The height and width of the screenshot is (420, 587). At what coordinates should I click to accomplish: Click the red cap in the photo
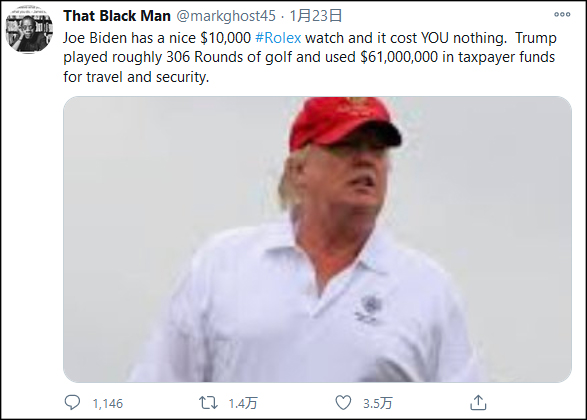tap(344, 123)
